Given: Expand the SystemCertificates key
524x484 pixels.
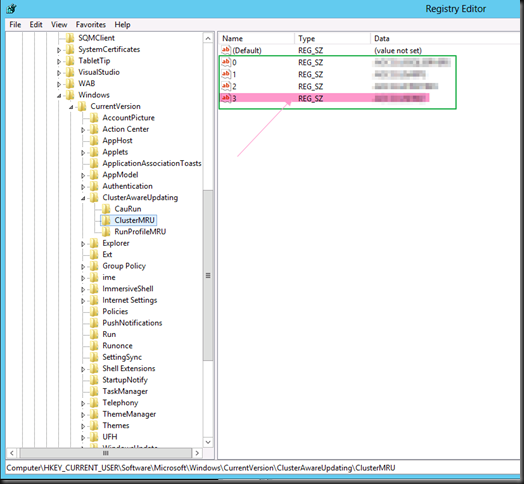Looking at the screenshot, I should coord(59,50).
